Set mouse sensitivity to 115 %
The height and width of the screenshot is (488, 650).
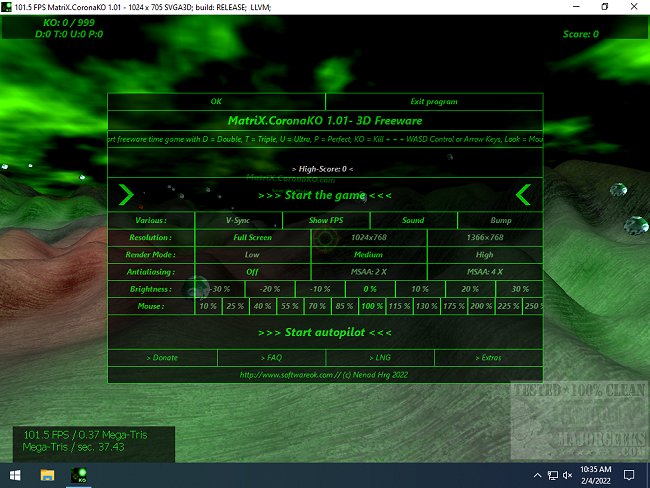pyautogui.click(x=399, y=306)
